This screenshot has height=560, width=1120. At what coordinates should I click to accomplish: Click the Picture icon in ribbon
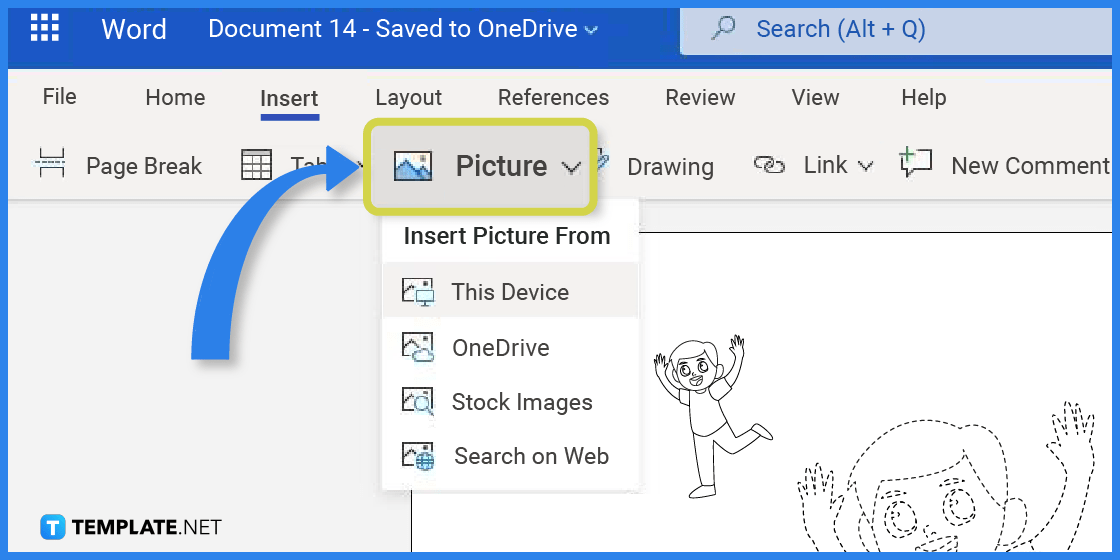tap(413, 166)
